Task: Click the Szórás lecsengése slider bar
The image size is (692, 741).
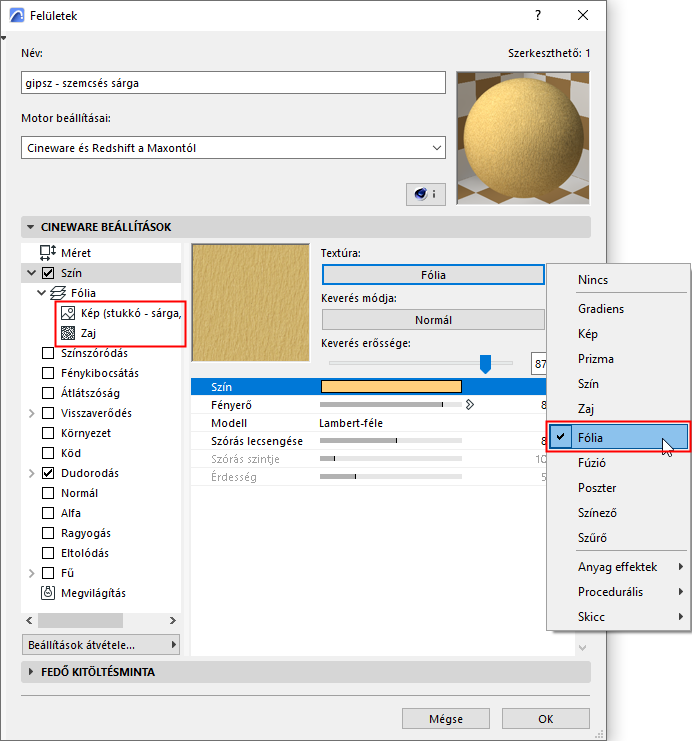Action: [x=391, y=440]
